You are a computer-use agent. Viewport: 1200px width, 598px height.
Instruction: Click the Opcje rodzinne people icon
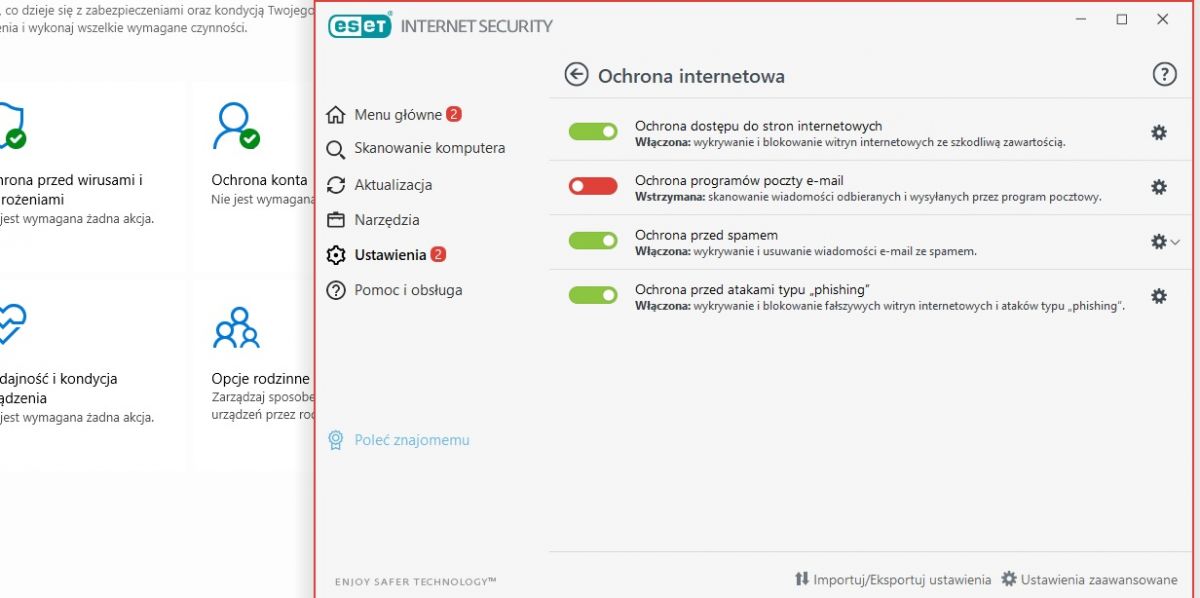236,327
